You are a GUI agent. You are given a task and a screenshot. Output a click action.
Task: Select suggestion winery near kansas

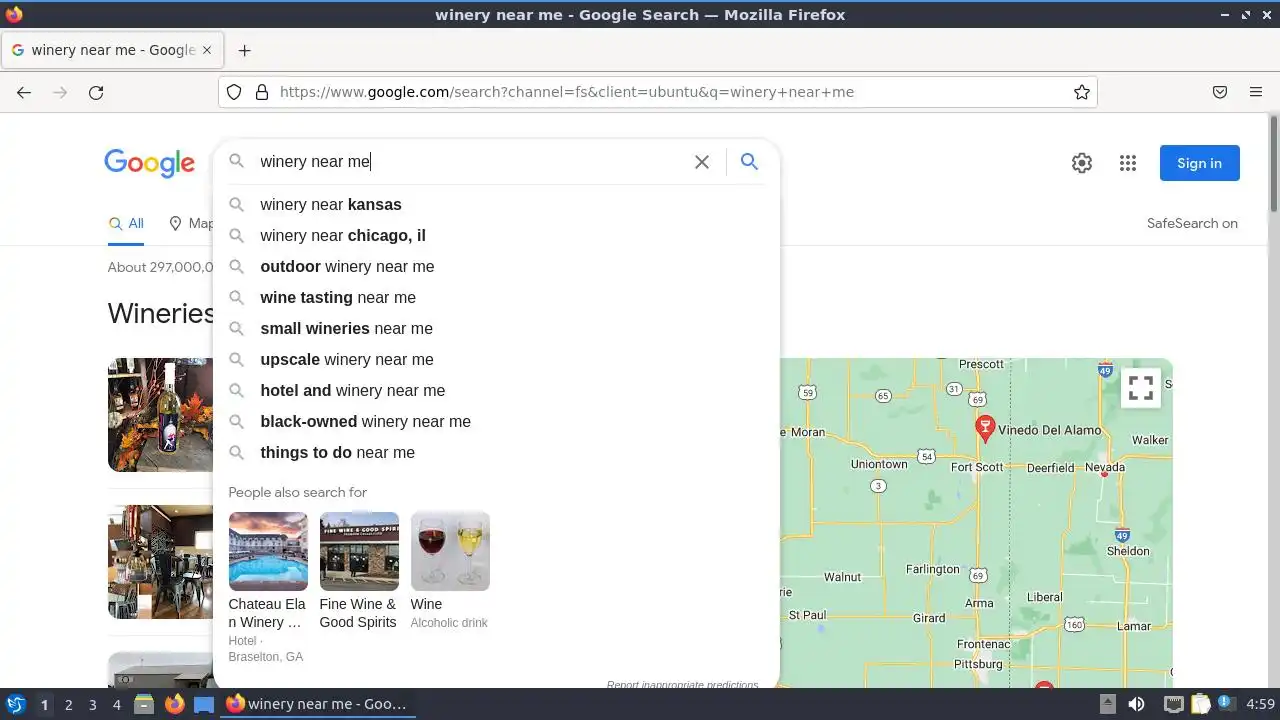pos(496,204)
